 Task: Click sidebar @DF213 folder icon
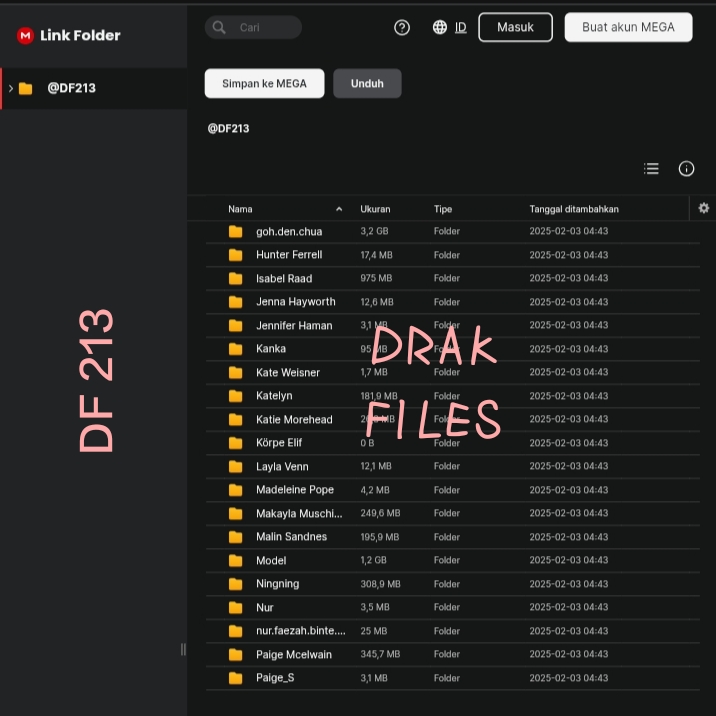pyautogui.click(x=26, y=88)
